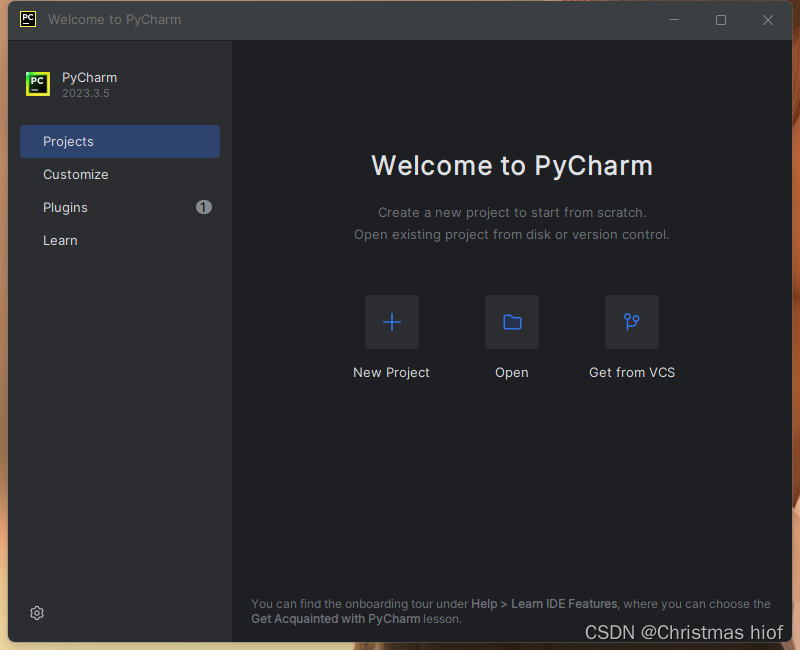Close the PyCharm welcome window

pyautogui.click(x=767, y=20)
